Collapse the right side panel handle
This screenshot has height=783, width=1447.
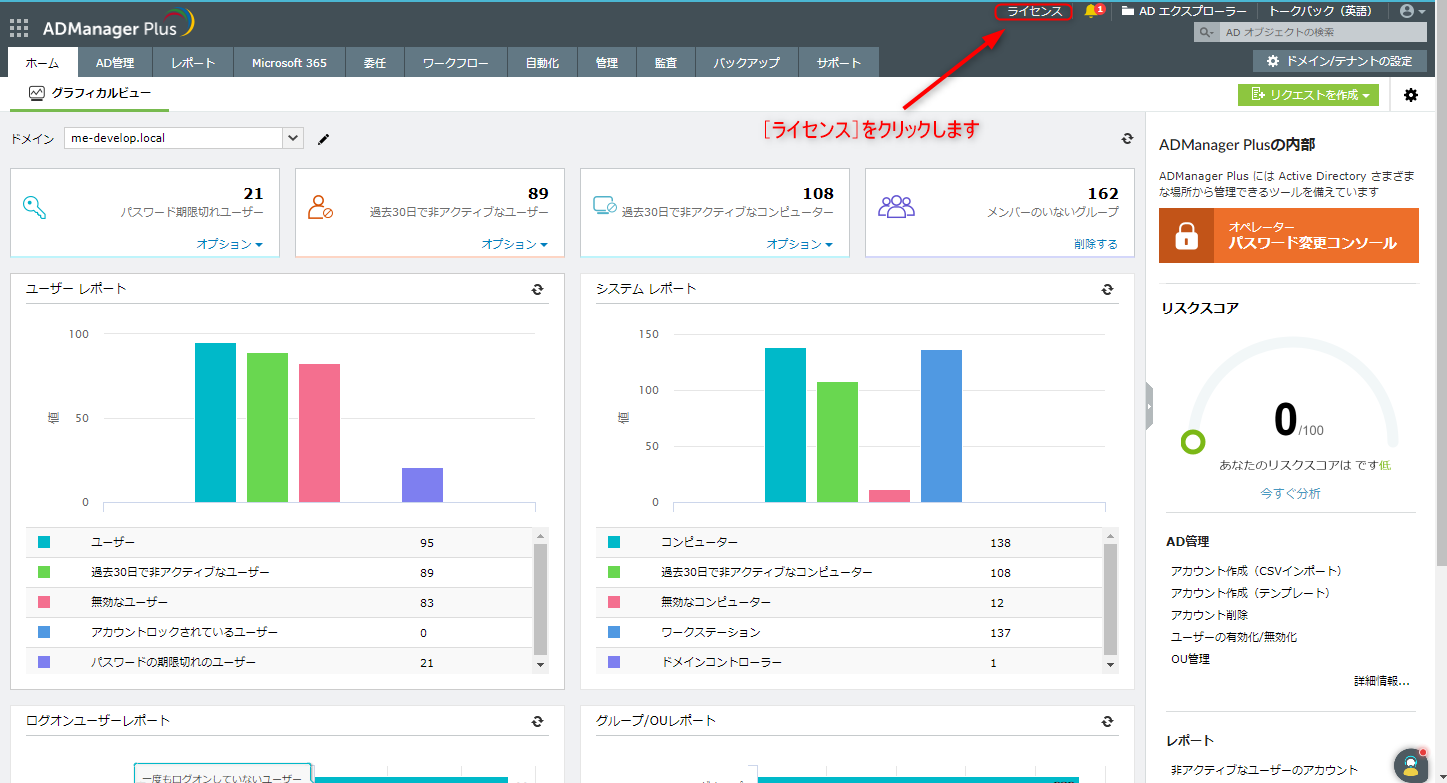pyautogui.click(x=1149, y=406)
